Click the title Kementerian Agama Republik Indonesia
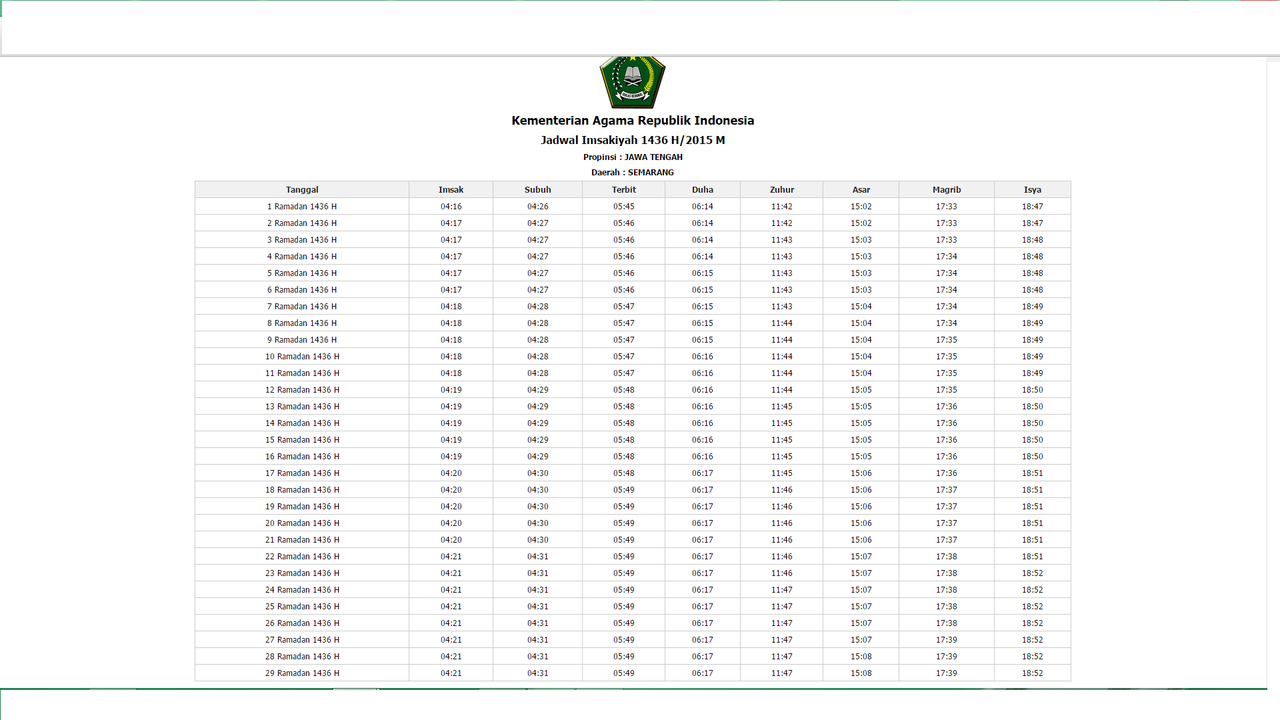This screenshot has width=1280, height=720. click(633, 121)
